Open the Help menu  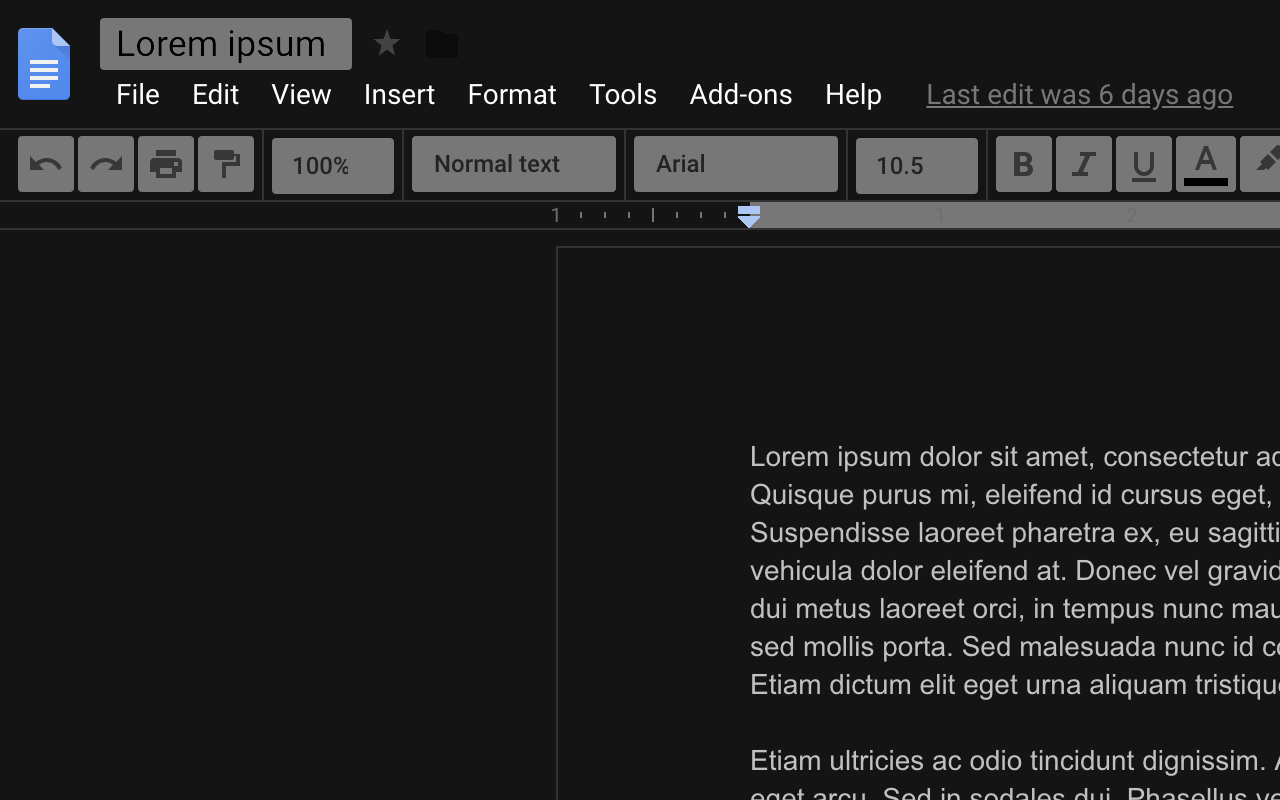(x=852, y=94)
